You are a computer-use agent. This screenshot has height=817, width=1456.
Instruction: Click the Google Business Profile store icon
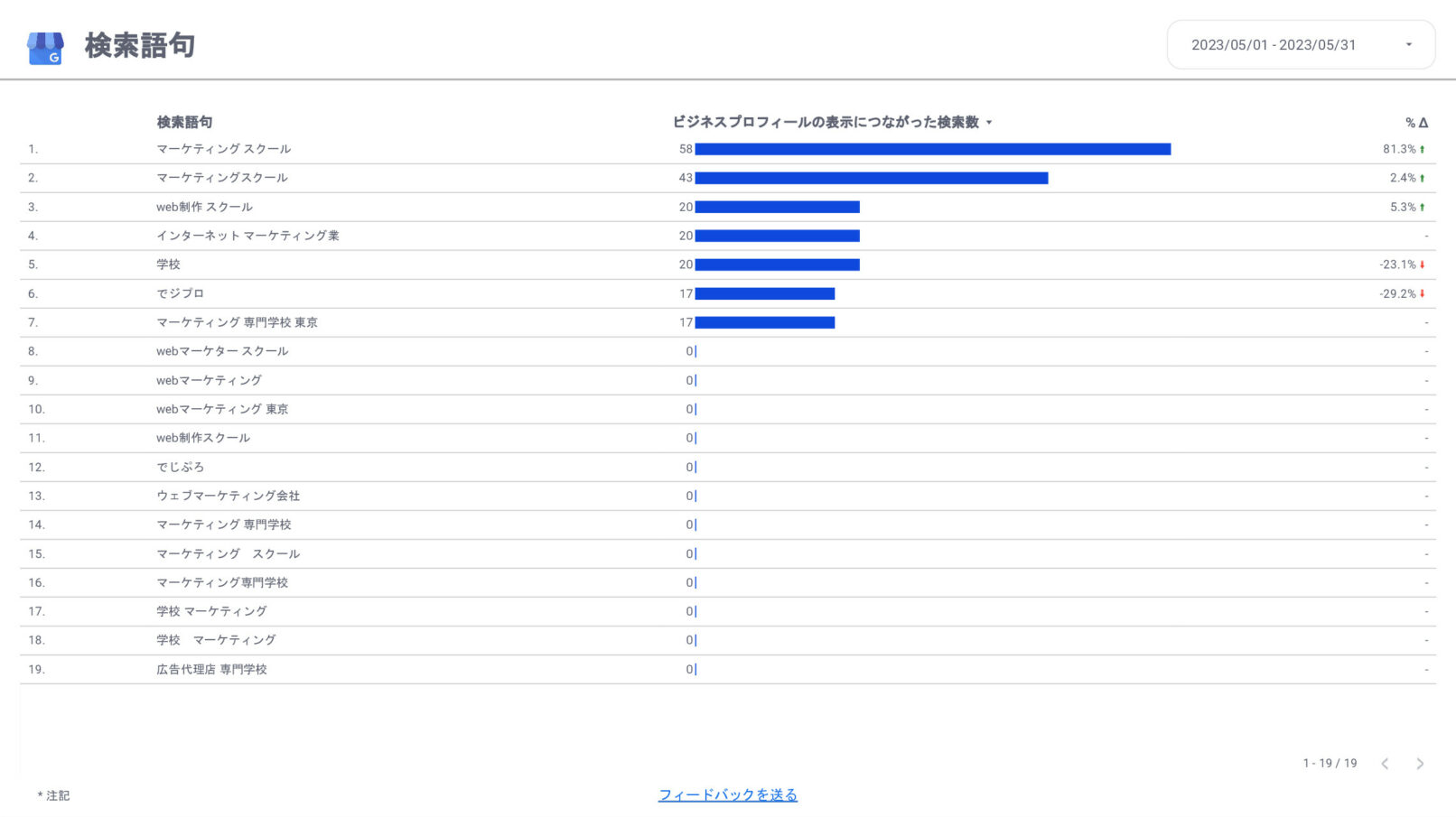coord(45,48)
